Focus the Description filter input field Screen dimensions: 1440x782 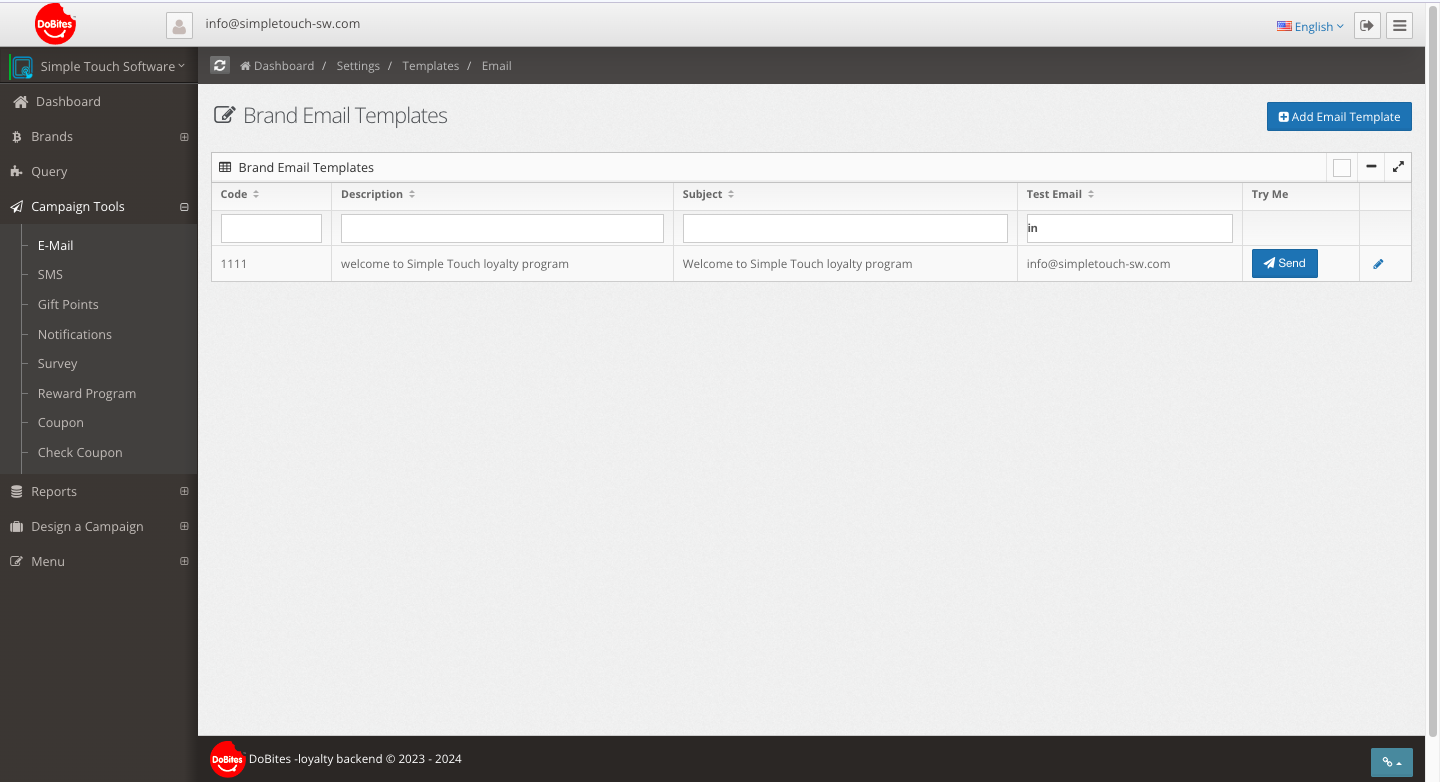502,228
